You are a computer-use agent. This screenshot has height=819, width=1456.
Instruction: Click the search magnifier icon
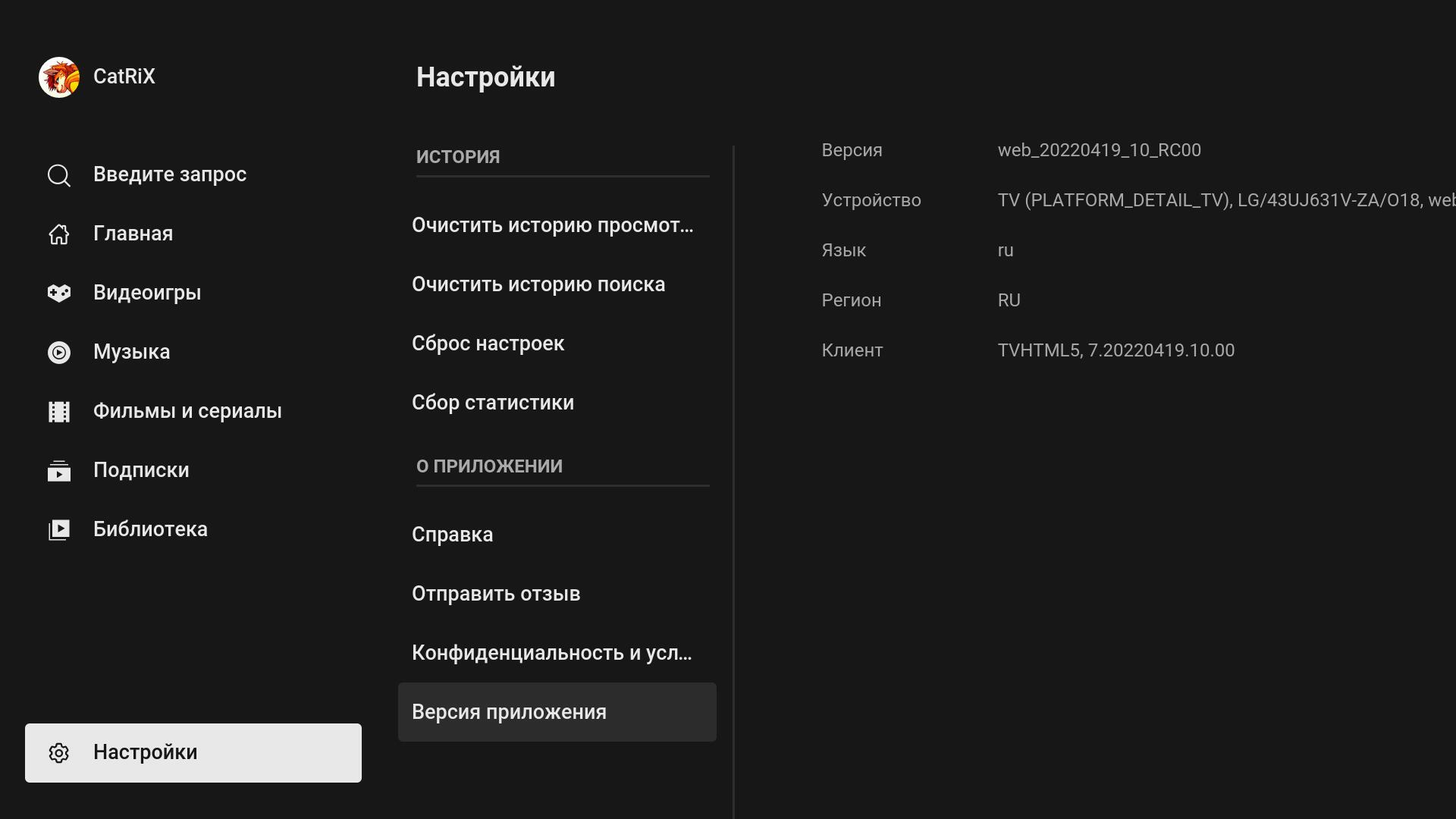point(59,175)
